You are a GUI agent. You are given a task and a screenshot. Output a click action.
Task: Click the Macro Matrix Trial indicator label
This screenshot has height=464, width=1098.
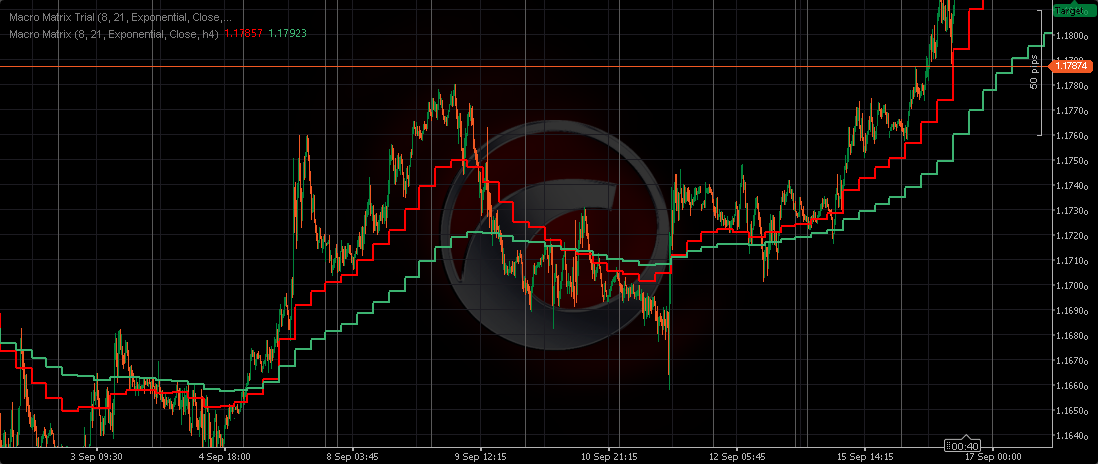(x=118, y=17)
